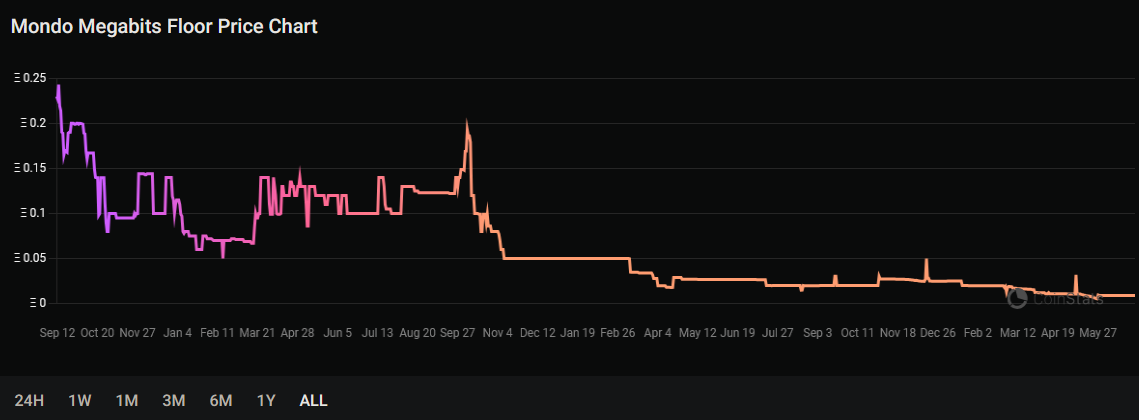Click the Sep 3 date label
Screen dimensions: 1139x420
pyautogui.click(x=818, y=333)
